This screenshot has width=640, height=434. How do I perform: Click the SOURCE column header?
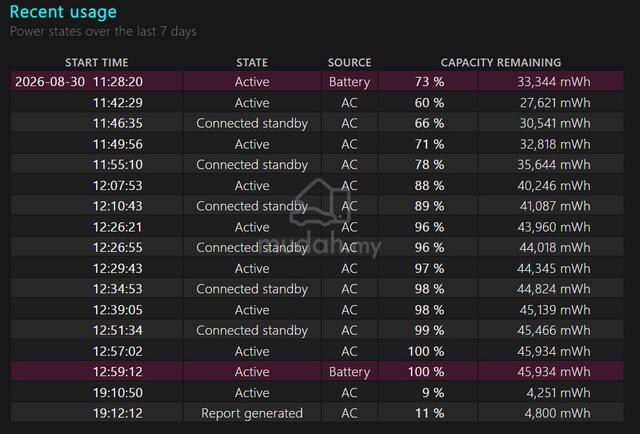tap(349, 62)
